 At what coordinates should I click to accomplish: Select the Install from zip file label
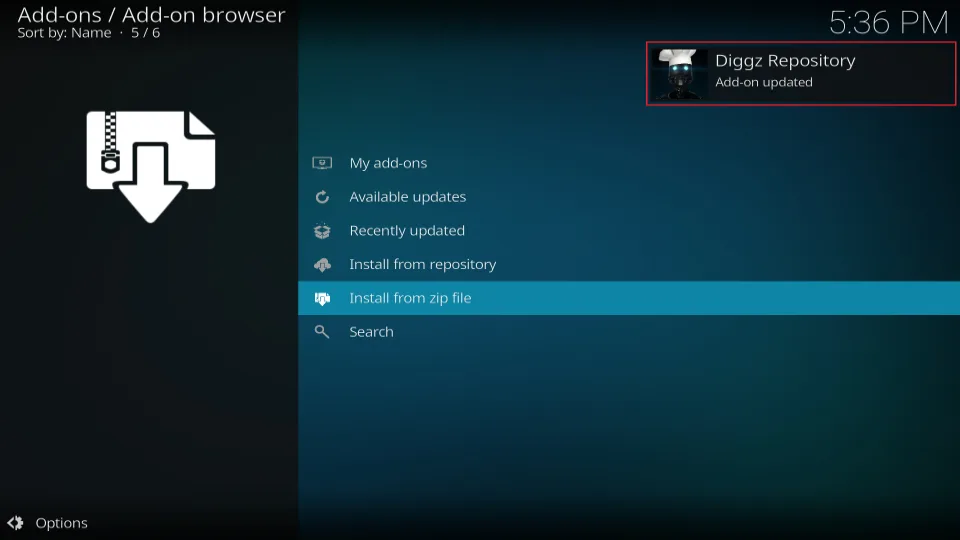tap(410, 298)
